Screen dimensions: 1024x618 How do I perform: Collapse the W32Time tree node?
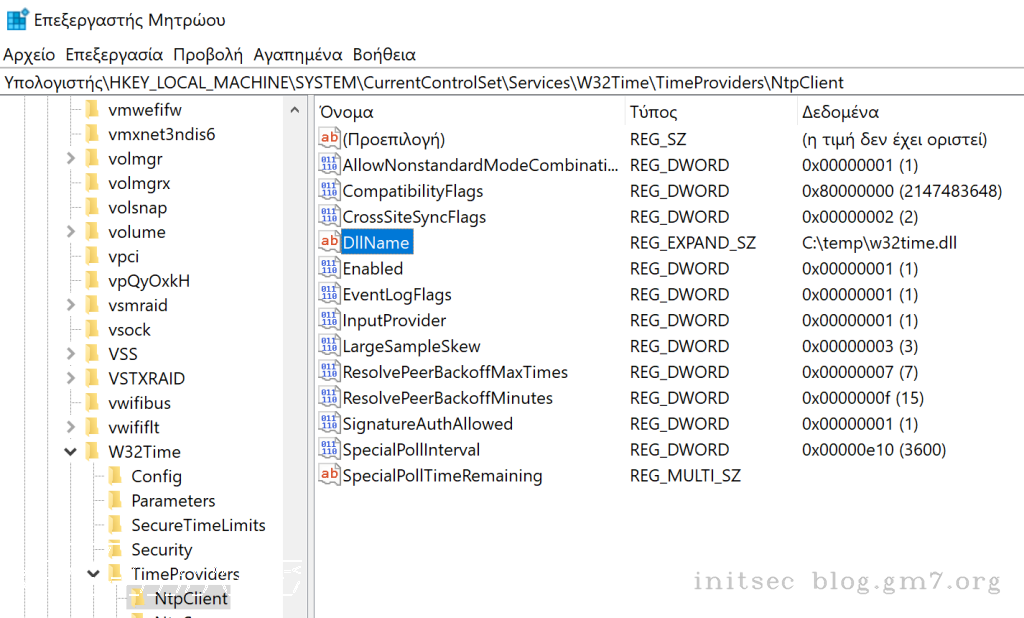[71, 451]
